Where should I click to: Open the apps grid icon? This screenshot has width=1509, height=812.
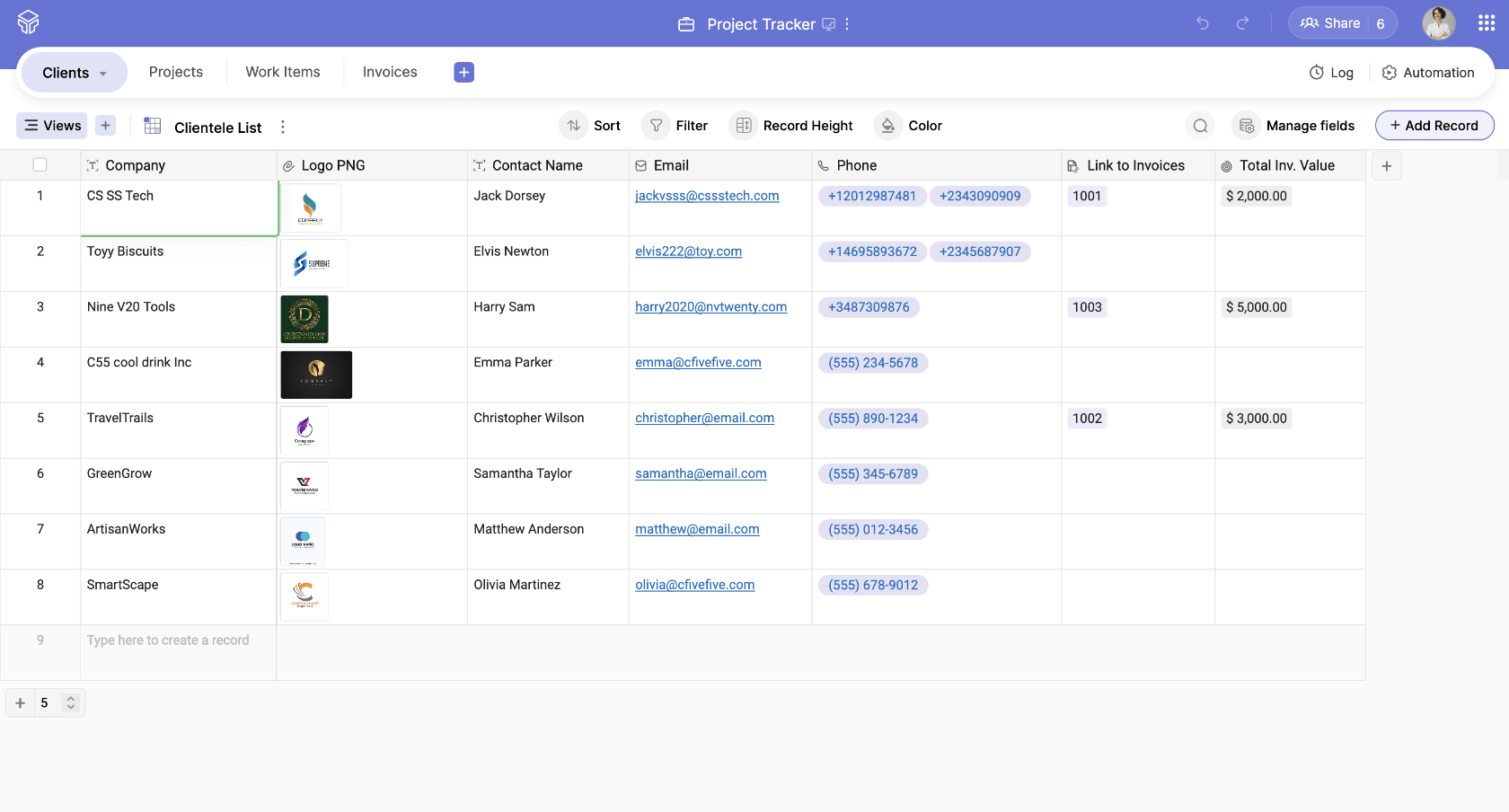click(x=1487, y=23)
